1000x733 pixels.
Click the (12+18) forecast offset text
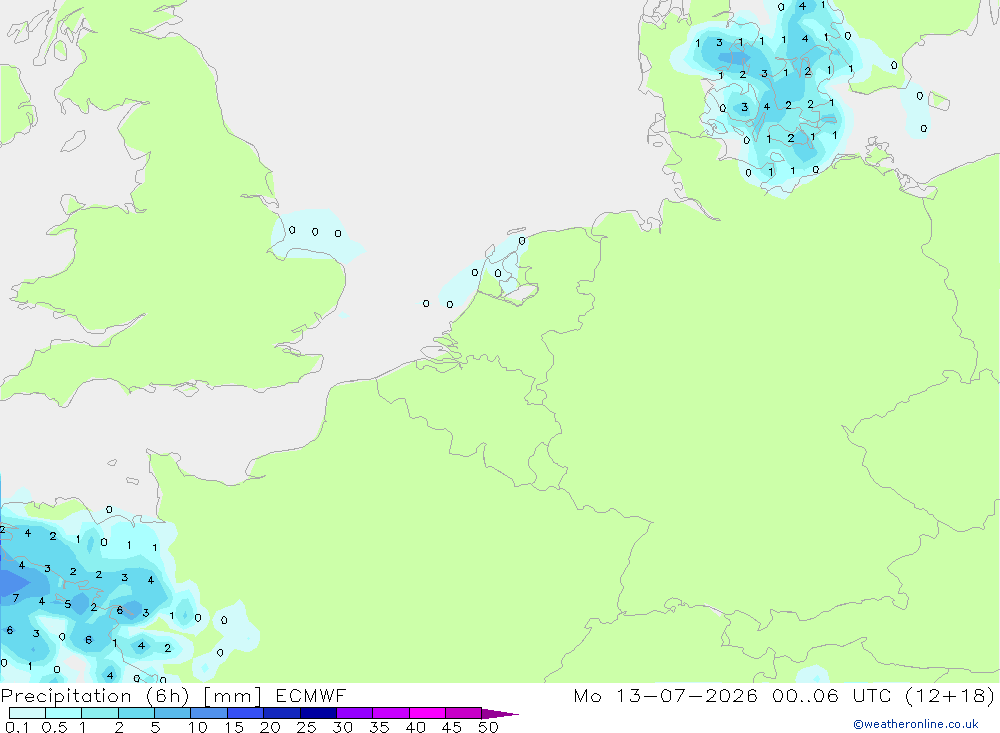950,695
